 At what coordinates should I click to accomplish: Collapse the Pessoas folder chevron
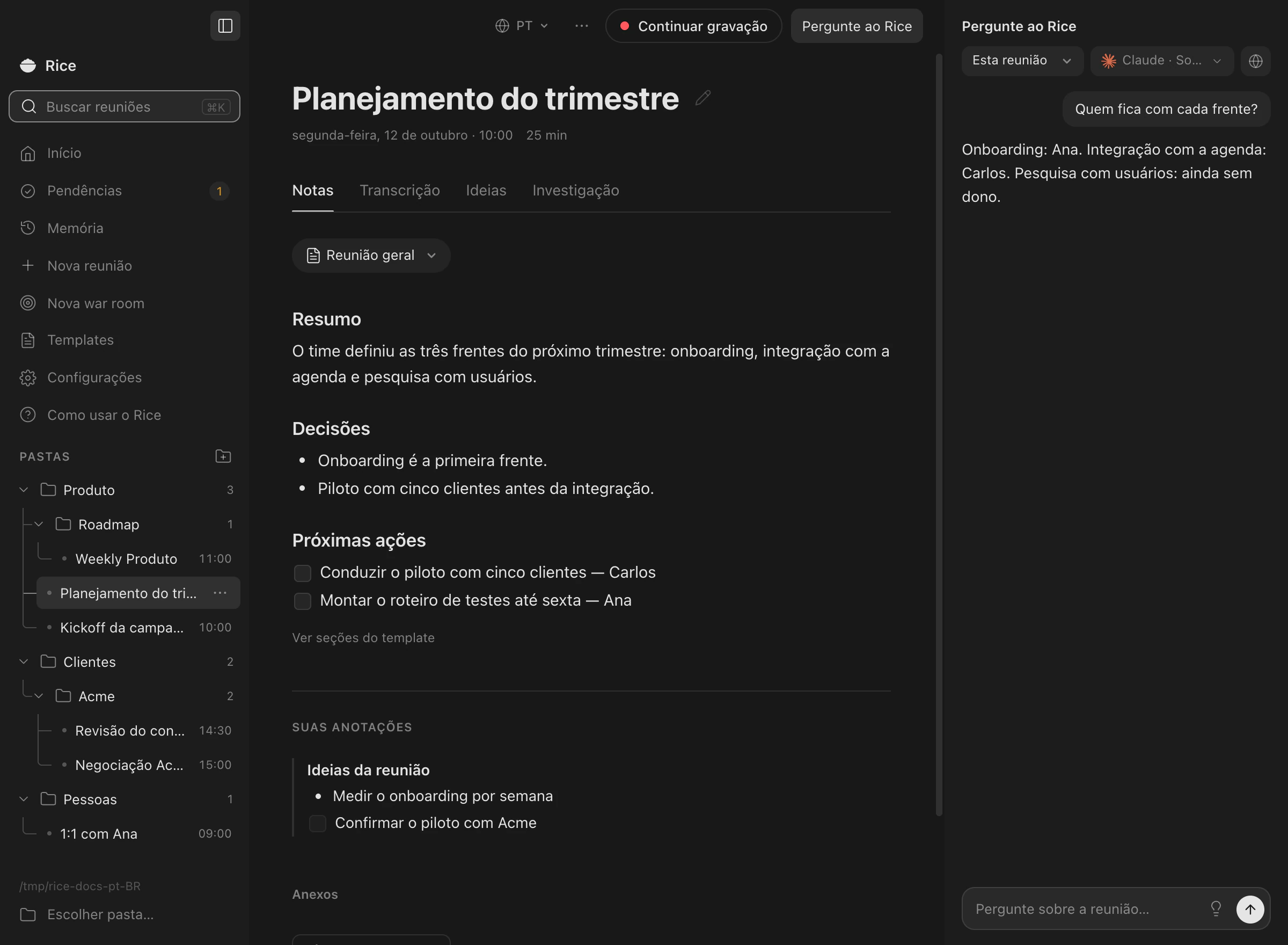point(24,798)
